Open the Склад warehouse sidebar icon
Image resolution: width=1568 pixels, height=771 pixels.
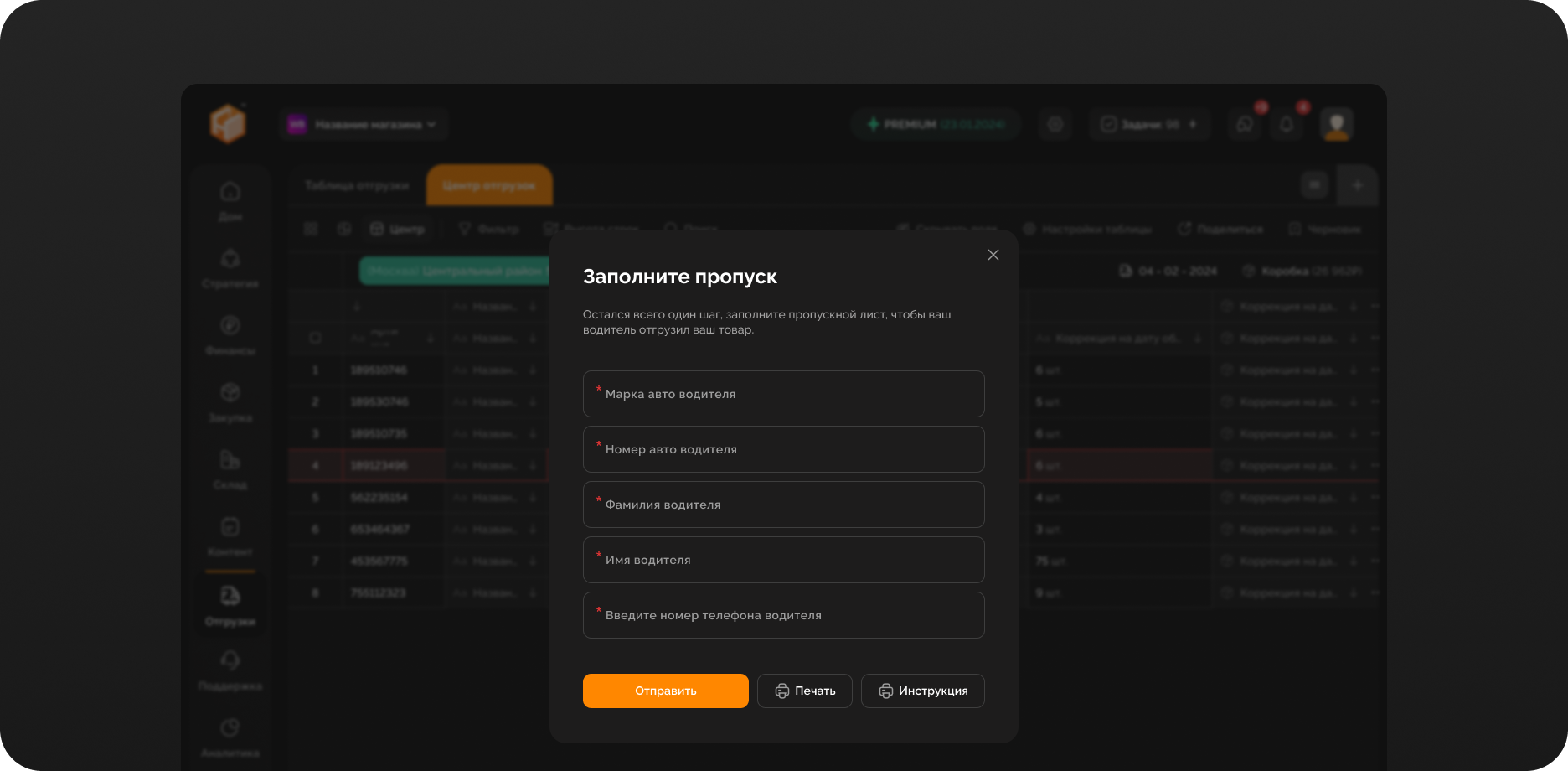pos(230,460)
